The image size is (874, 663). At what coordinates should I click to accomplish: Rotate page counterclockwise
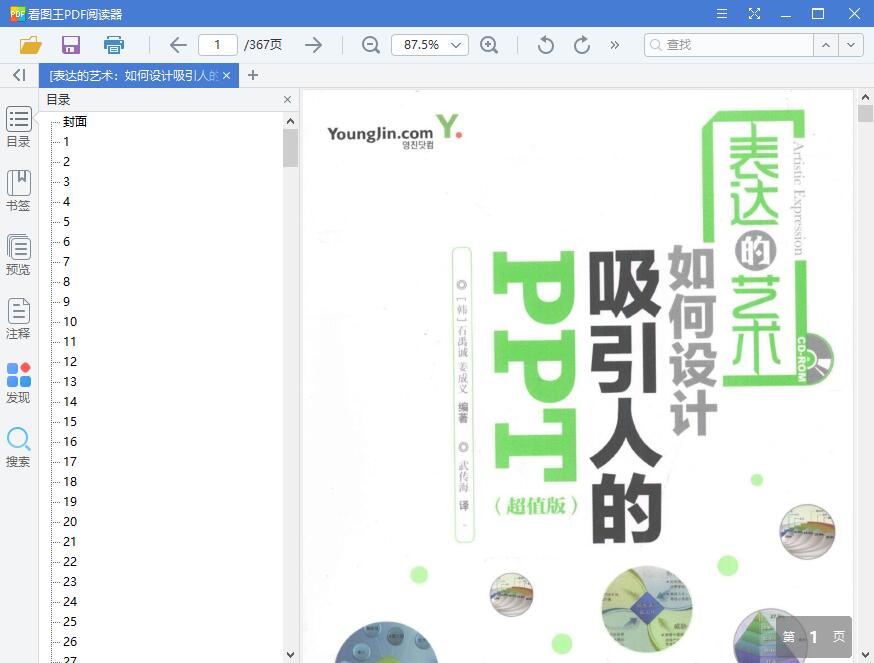pos(546,45)
